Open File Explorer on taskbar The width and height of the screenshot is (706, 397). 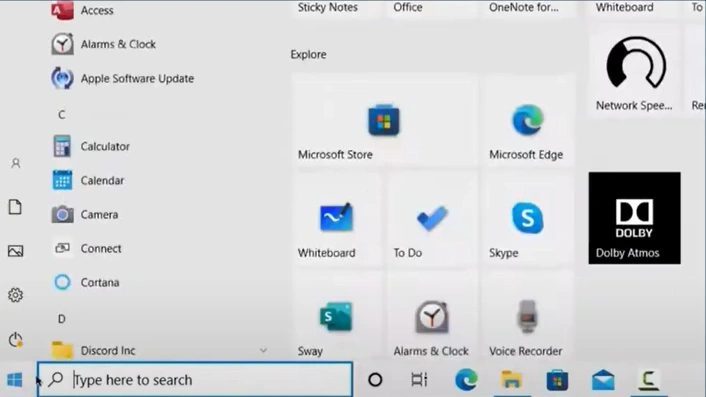pyautogui.click(x=511, y=380)
